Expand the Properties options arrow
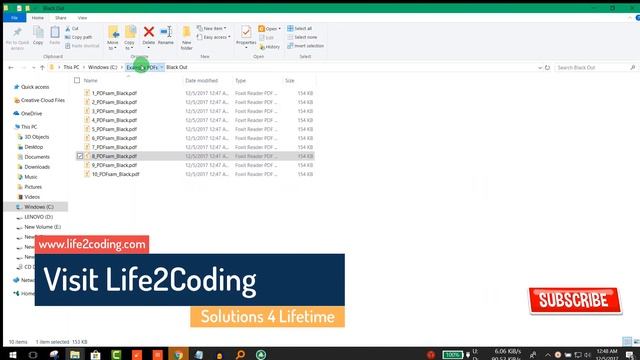This screenshot has height=360, width=640. 246,48
